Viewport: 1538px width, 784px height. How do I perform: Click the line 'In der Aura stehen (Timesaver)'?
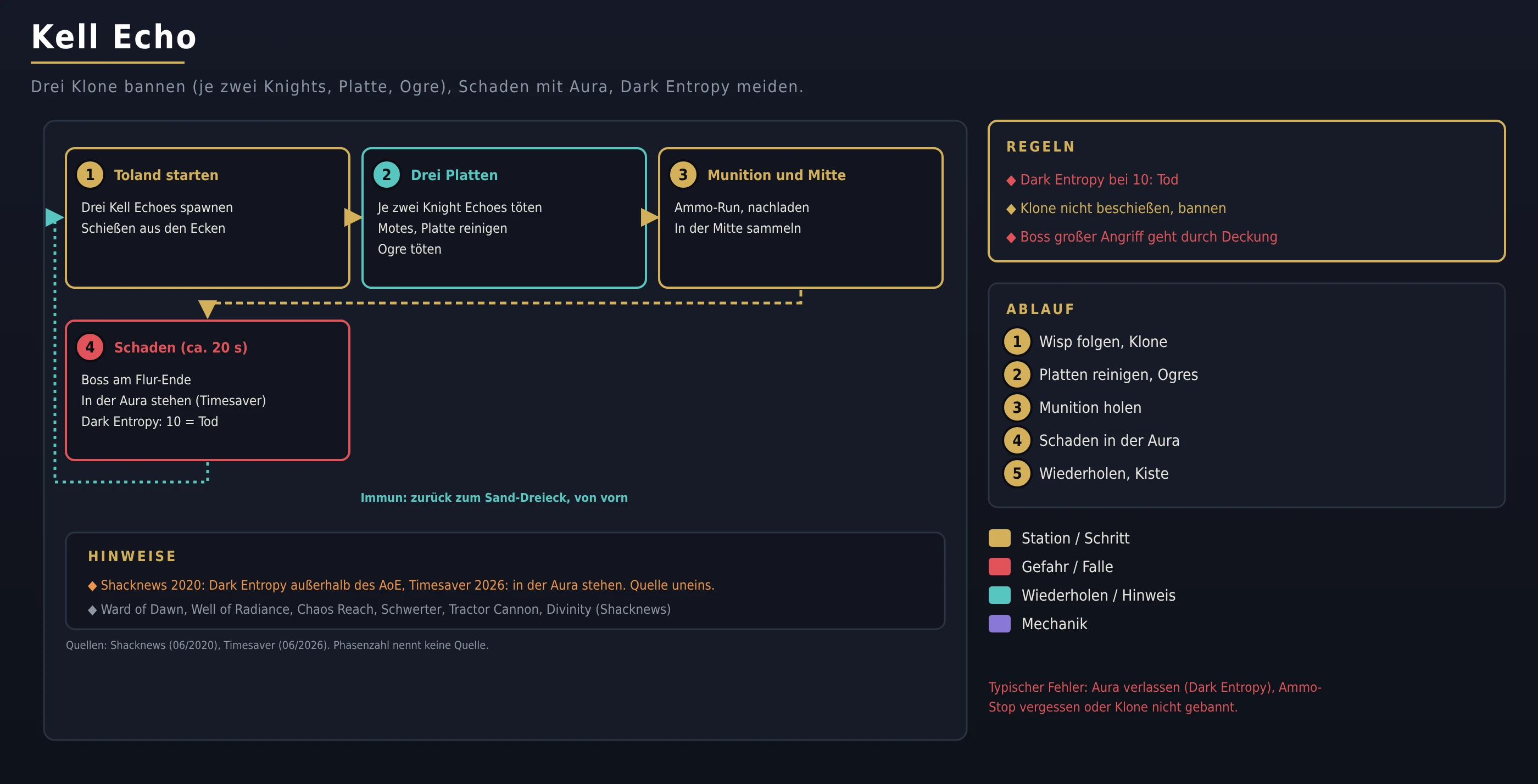[174, 401]
